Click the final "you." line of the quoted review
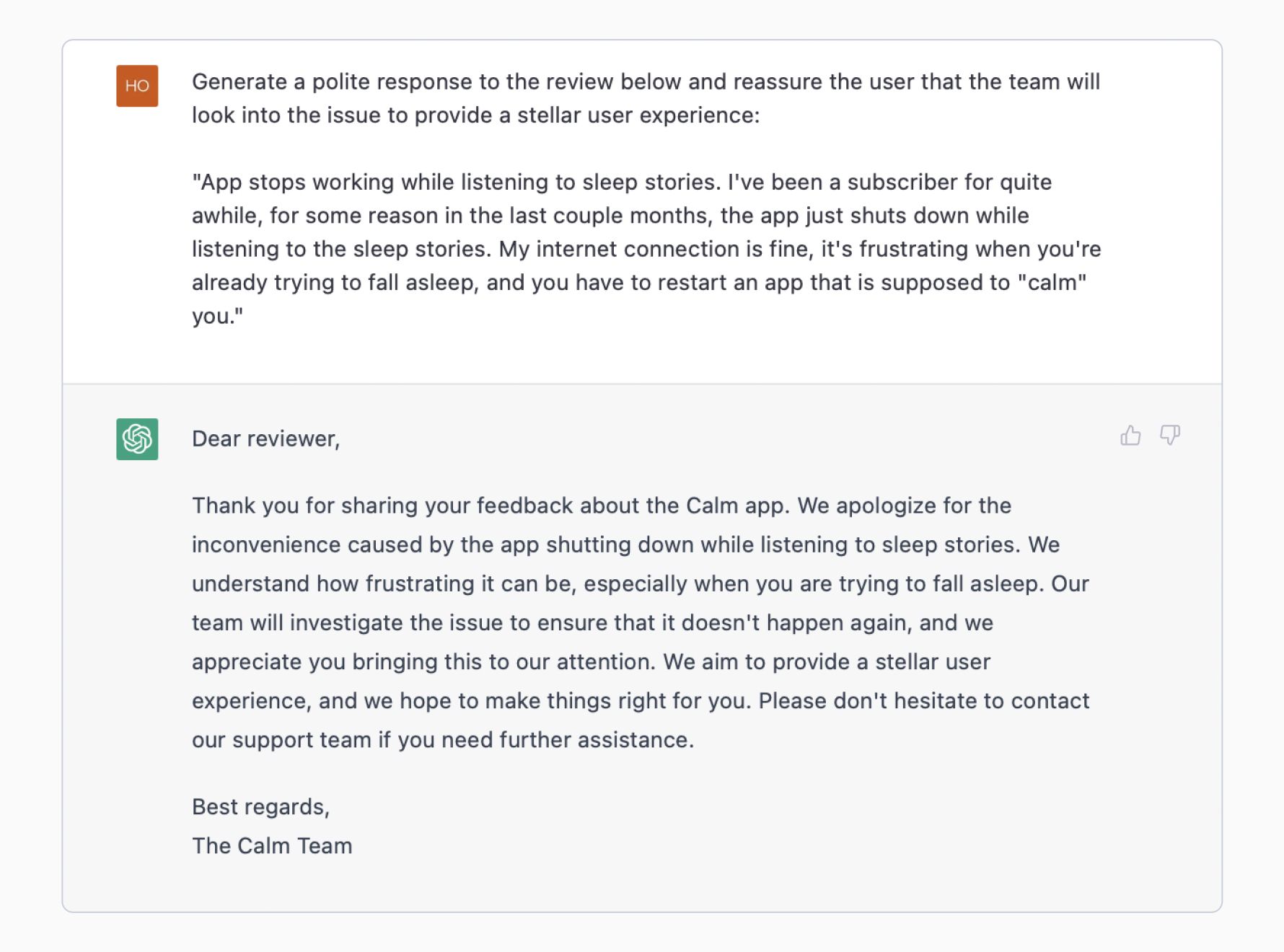 217,316
